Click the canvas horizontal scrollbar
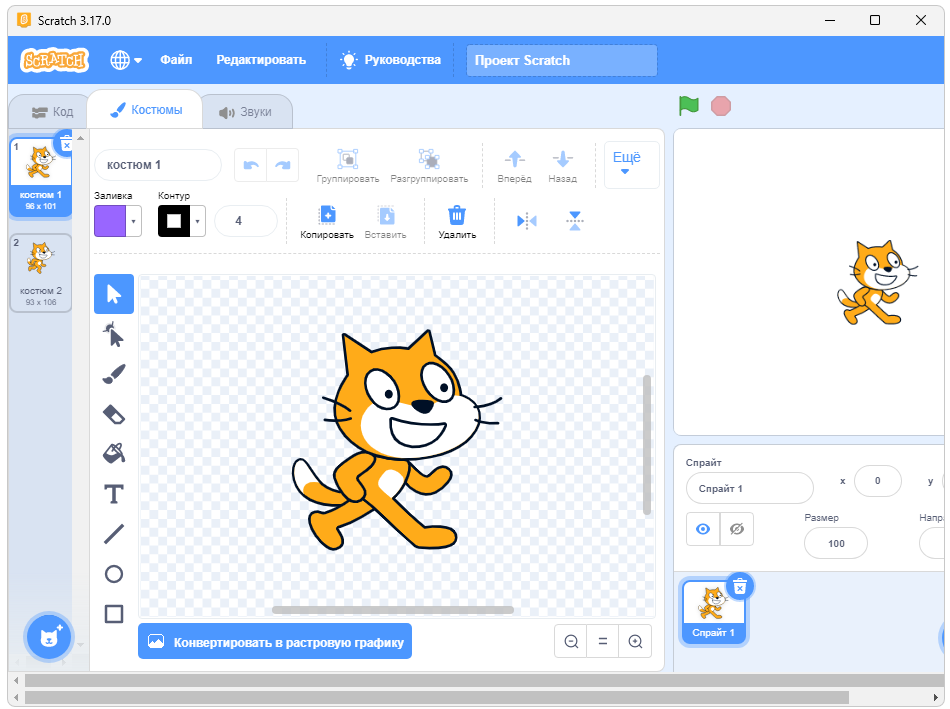 393,610
